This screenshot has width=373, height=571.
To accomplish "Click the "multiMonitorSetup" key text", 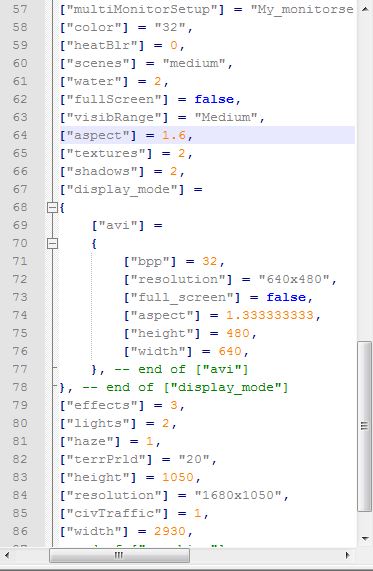I will point(142,9).
